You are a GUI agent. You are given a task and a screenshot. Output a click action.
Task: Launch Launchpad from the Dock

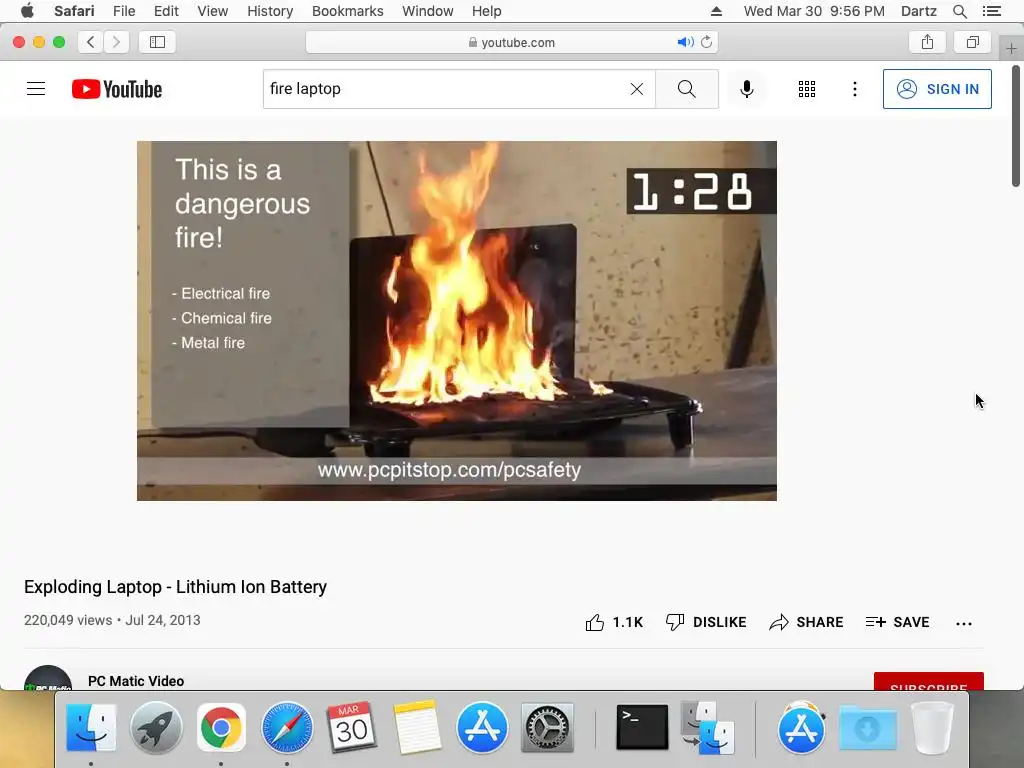tap(156, 728)
